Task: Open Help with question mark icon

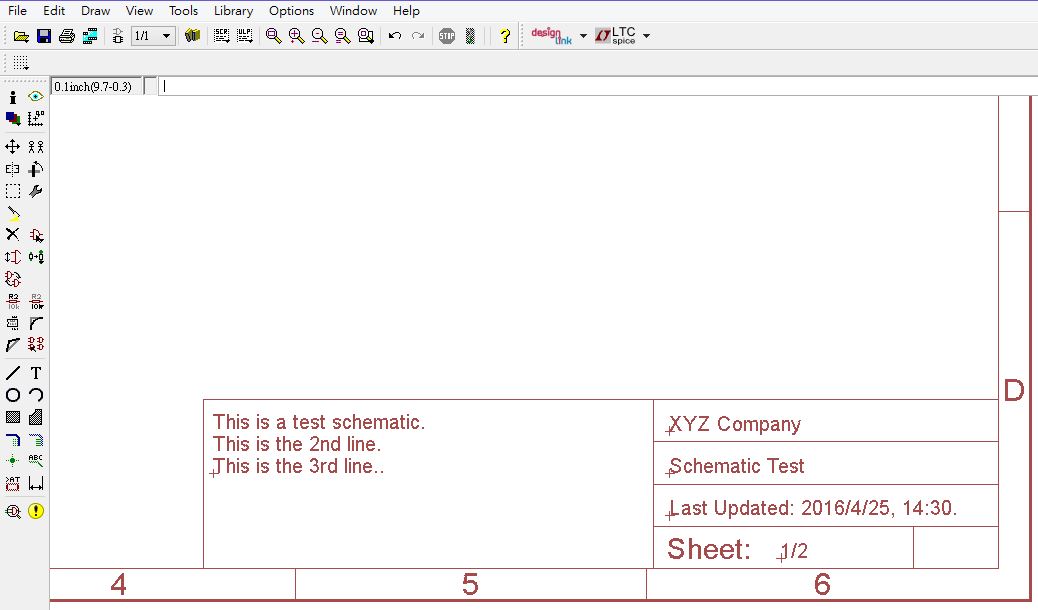Action: point(505,36)
